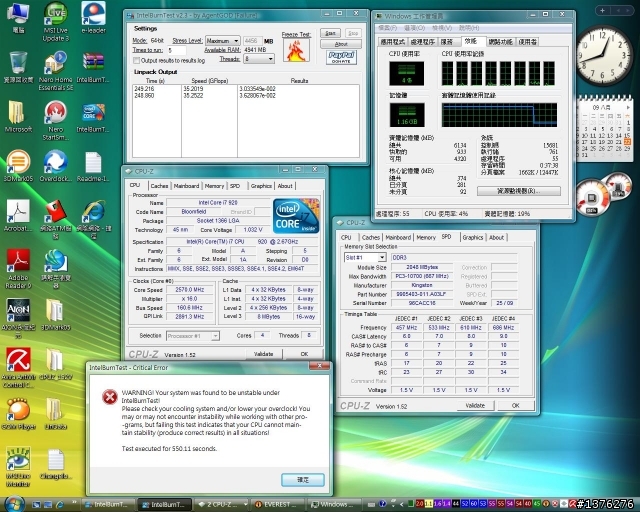The height and width of the screenshot is (512, 640).
Task: Click the Internet Explorer desktop shortcut
Action: [93, 220]
